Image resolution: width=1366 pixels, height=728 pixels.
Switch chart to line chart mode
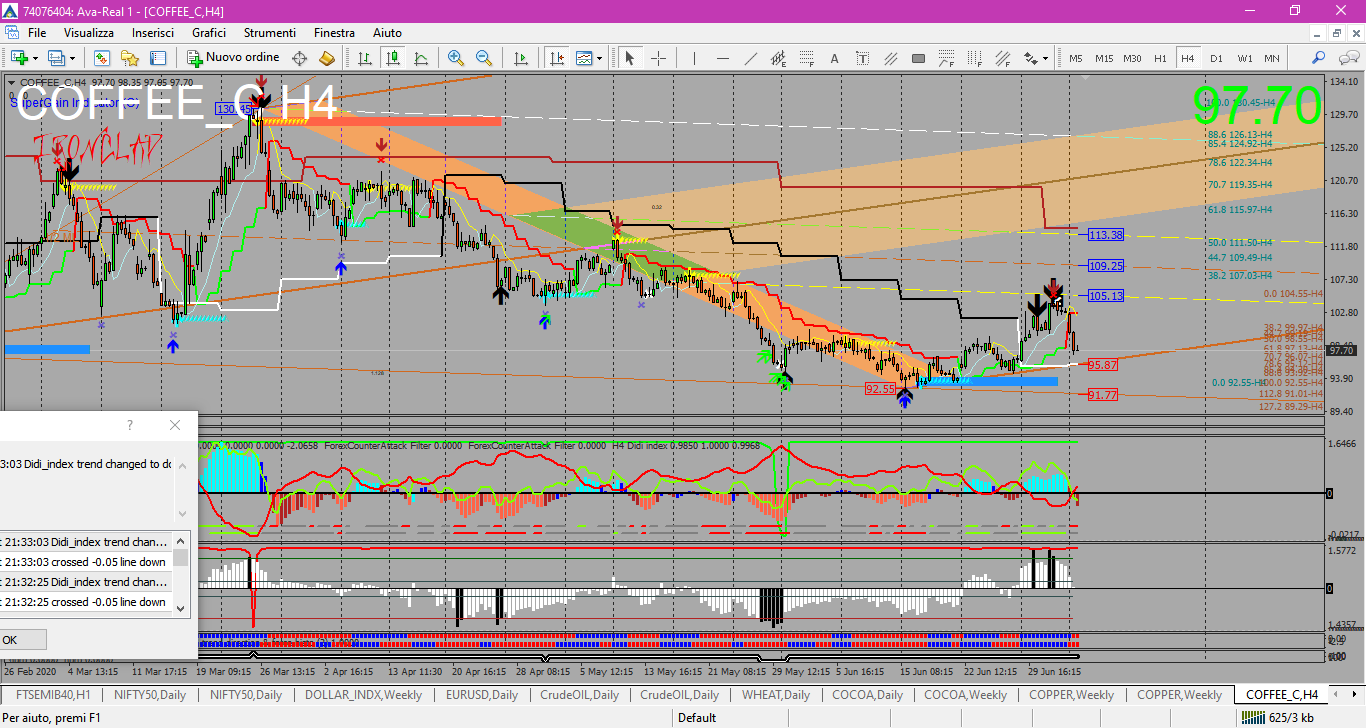tap(421, 58)
